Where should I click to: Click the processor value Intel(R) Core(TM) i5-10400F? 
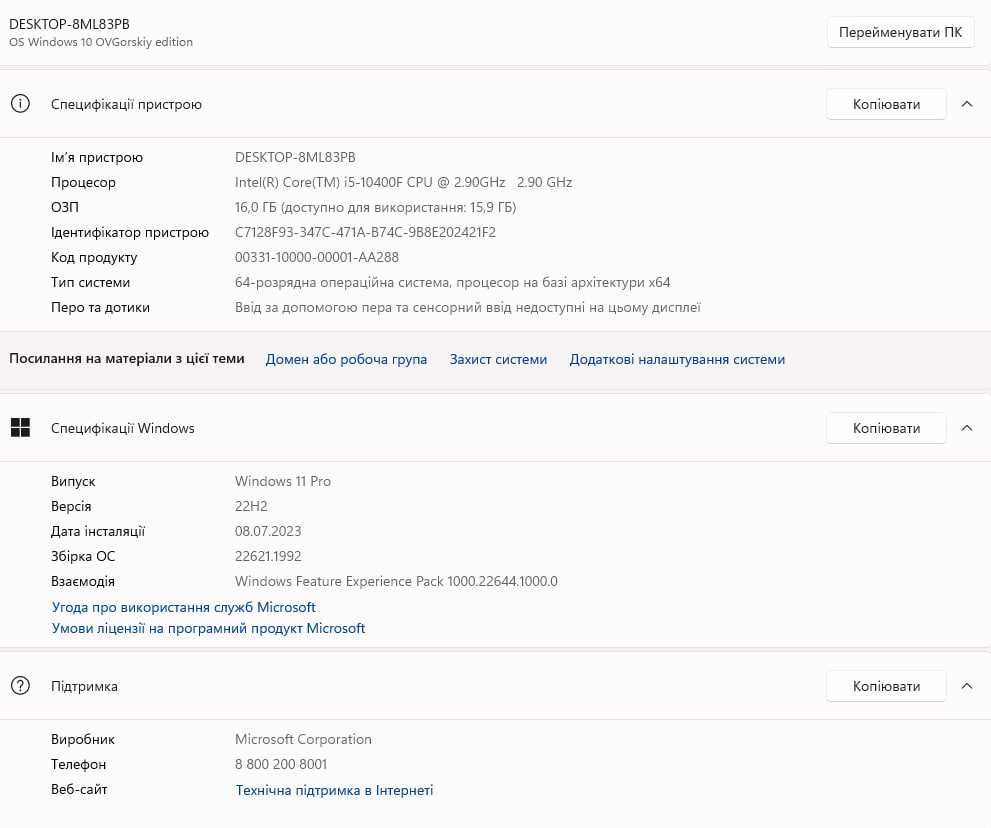coord(403,182)
